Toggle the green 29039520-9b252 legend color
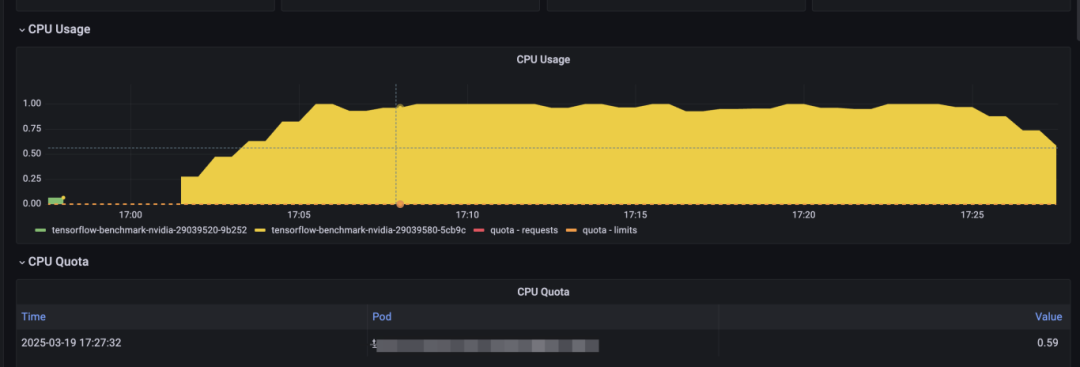1080x367 pixels. point(41,231)
